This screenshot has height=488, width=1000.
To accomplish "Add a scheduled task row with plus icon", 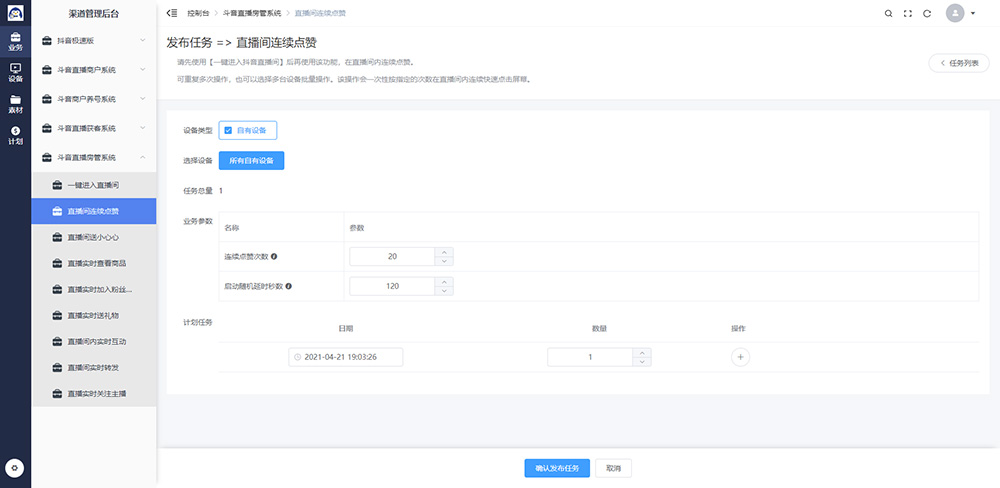I will pos(740,357).
